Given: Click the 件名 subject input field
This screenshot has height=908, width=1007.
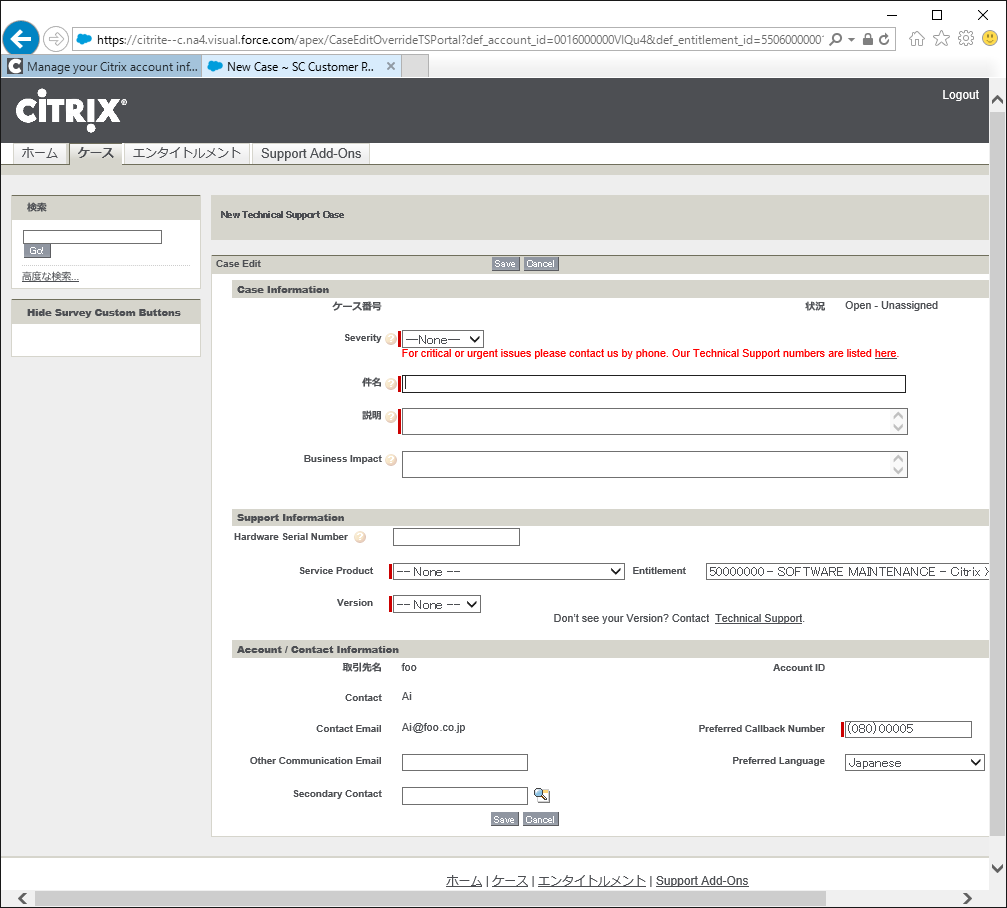Looking at the screenshot, I should point(654,384).
